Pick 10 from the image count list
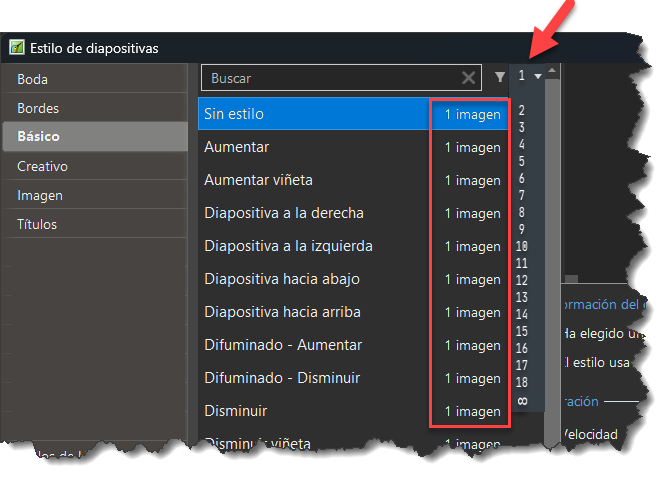This screenshot has width=672, height=482. pos(523,246)
